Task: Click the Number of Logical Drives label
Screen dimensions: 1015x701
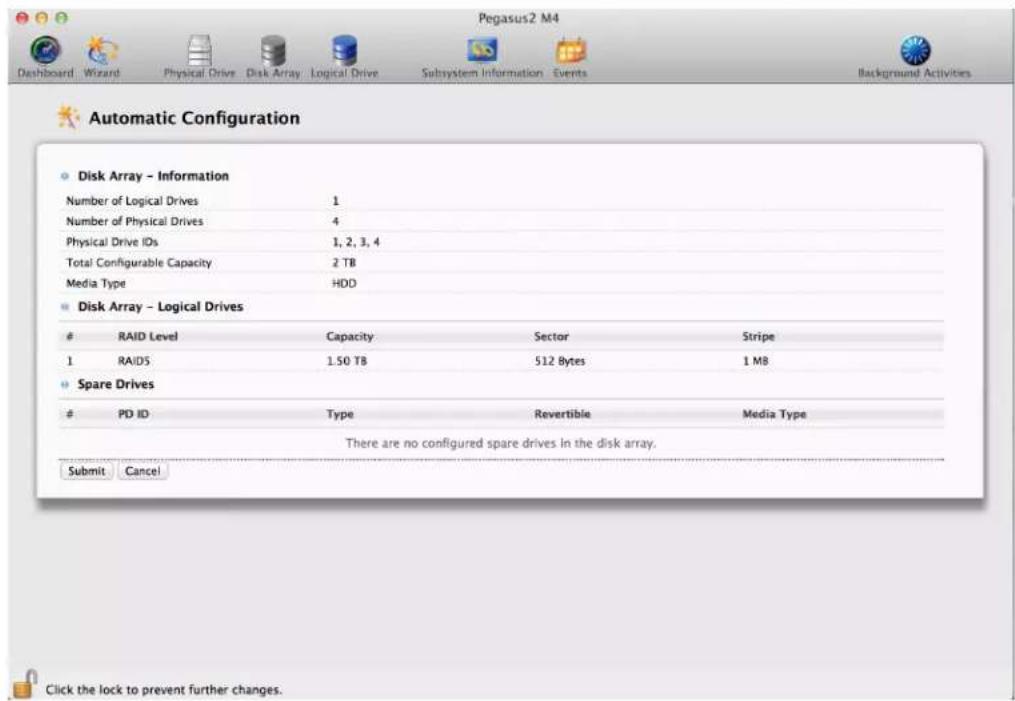Action: [x=132, y=201]
